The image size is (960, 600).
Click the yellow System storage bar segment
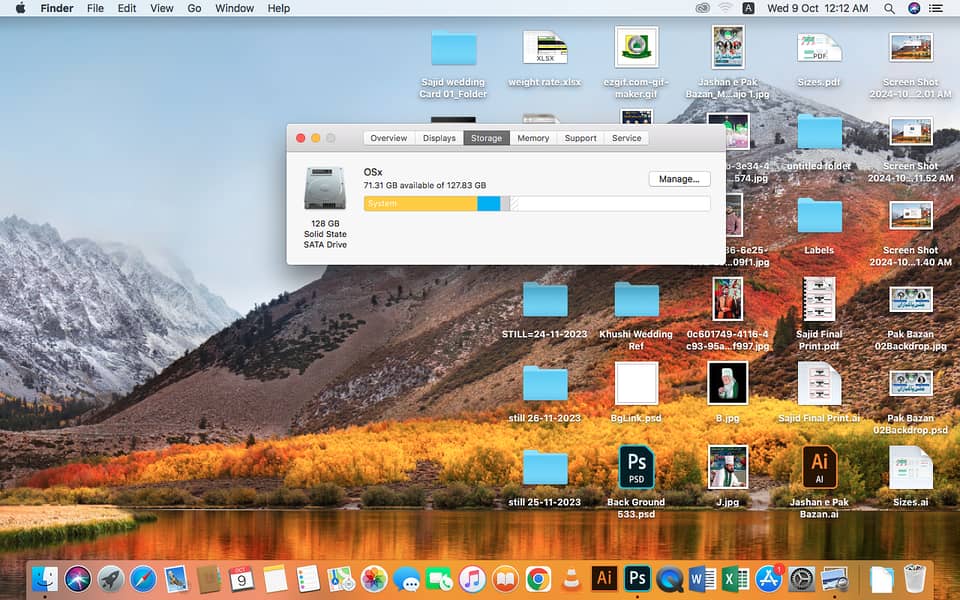pos(420,204)
